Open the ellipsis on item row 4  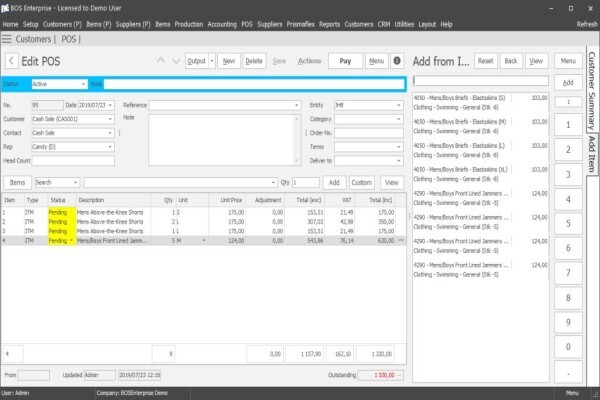click(400, 240)
